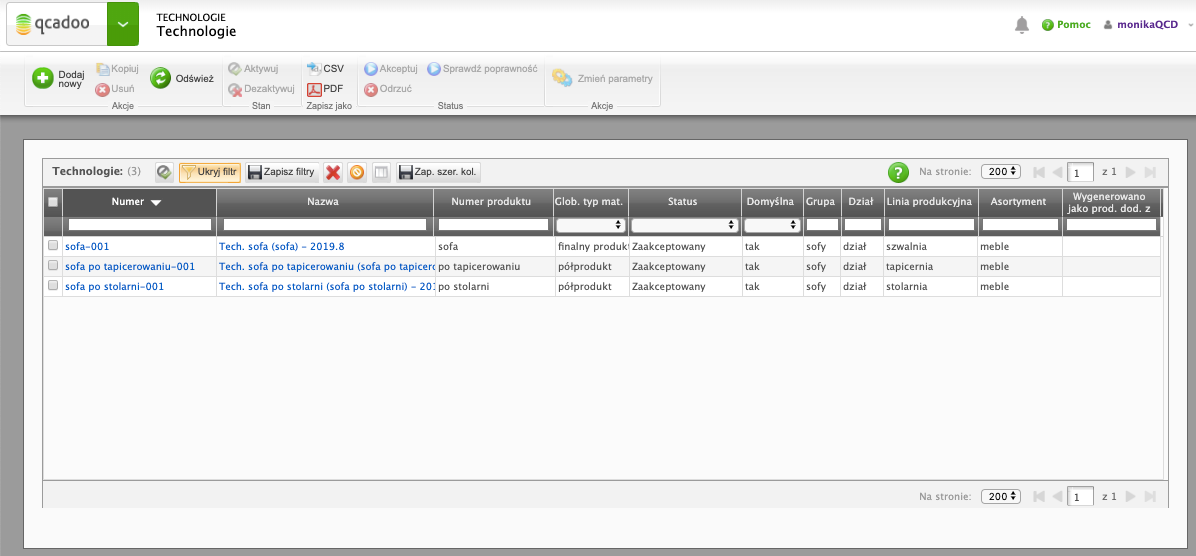The image size is (1196, 556).
Task: Click the Usuń delete button
Action: [x=115, y=89]
